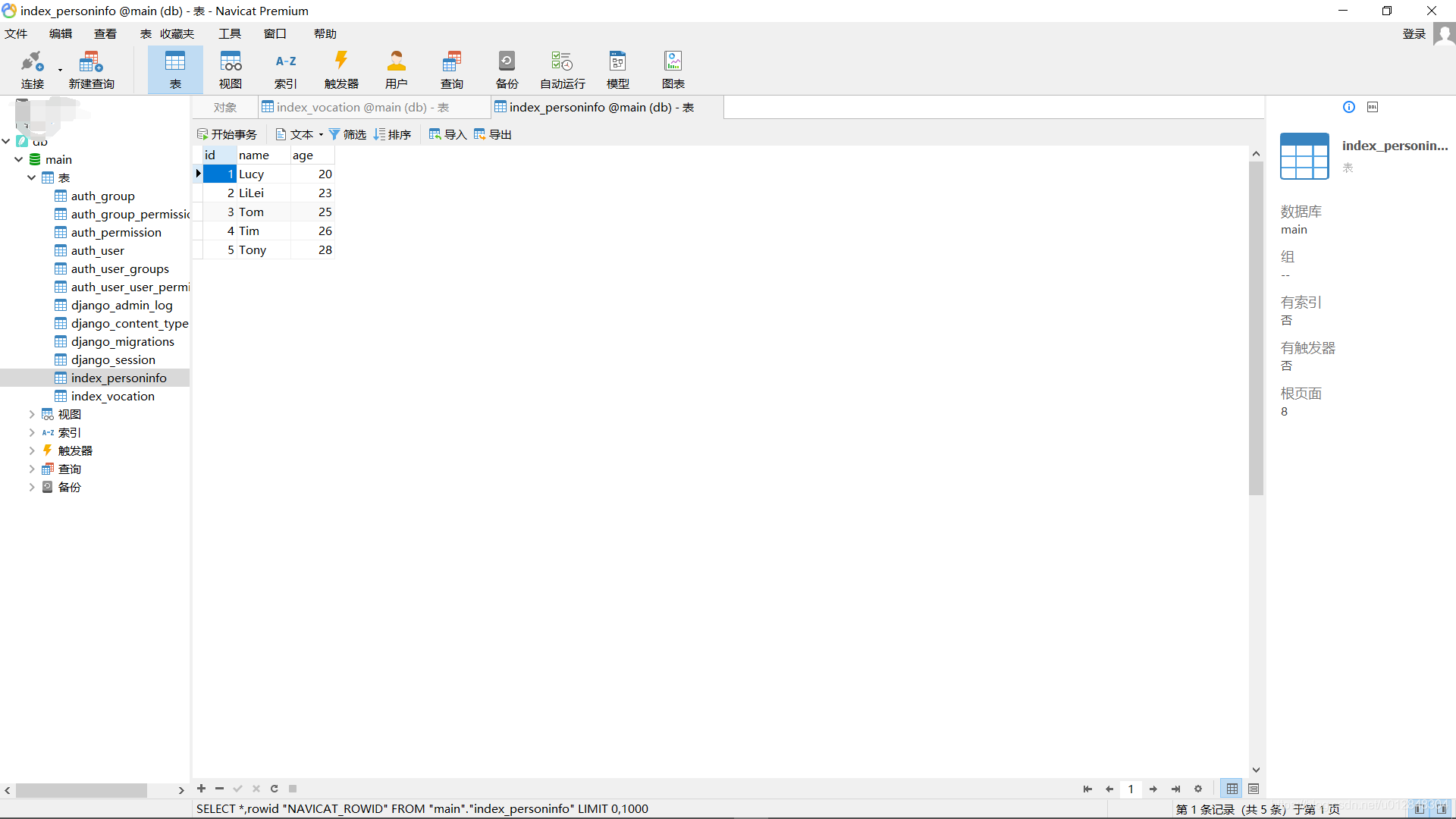The image size is (1456, 819).
Task: Expand the Queries (查询) tree node
Action: coord(31,469)
